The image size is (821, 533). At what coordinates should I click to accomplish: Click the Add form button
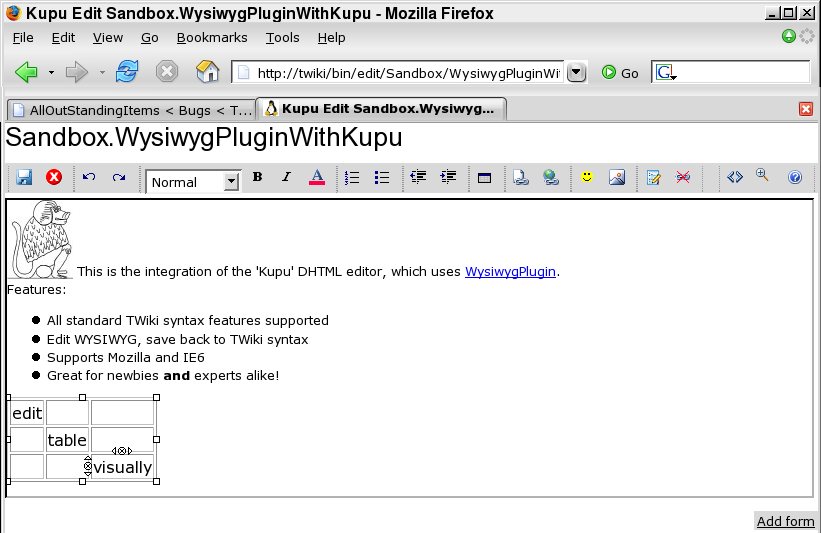point(785,521)
